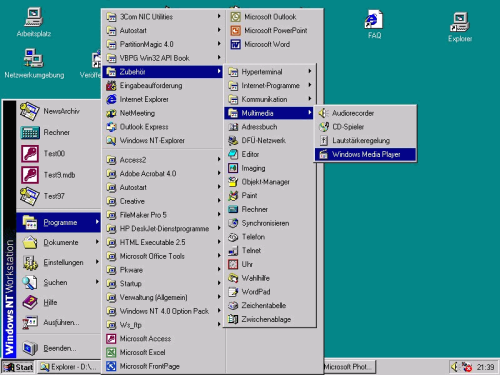Open the Eingabeaufforderung icon
This screenshot has height=375, width=500.
click(x=111, y=86)
